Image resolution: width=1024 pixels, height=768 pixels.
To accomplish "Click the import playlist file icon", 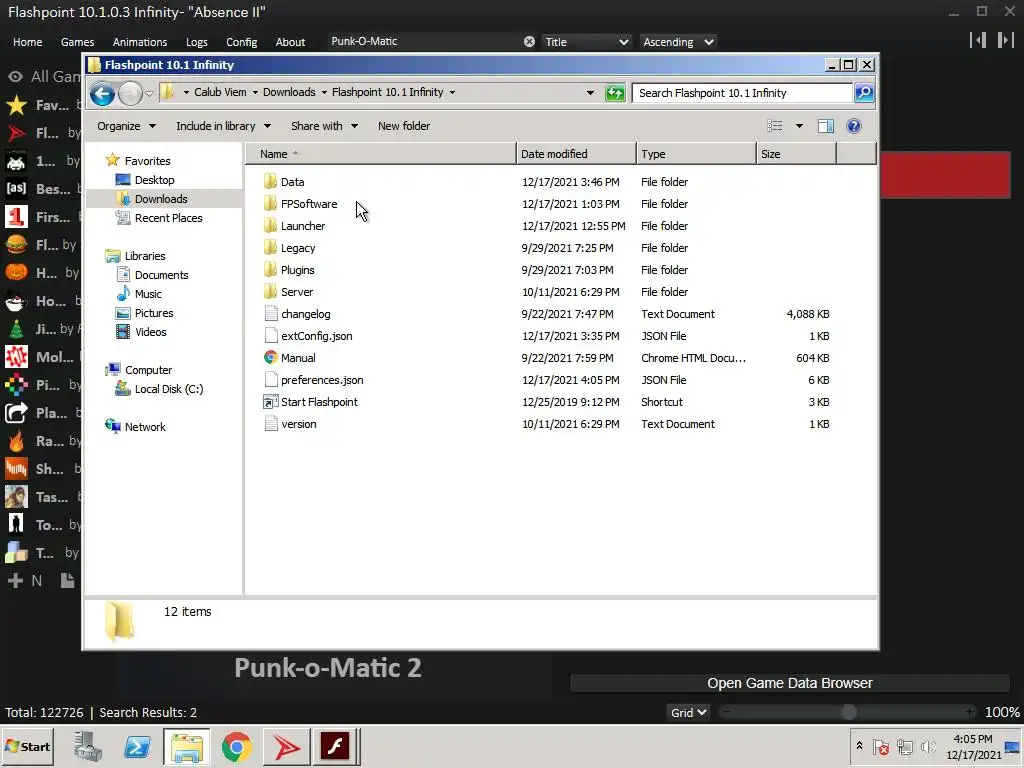I will (67, 581).
